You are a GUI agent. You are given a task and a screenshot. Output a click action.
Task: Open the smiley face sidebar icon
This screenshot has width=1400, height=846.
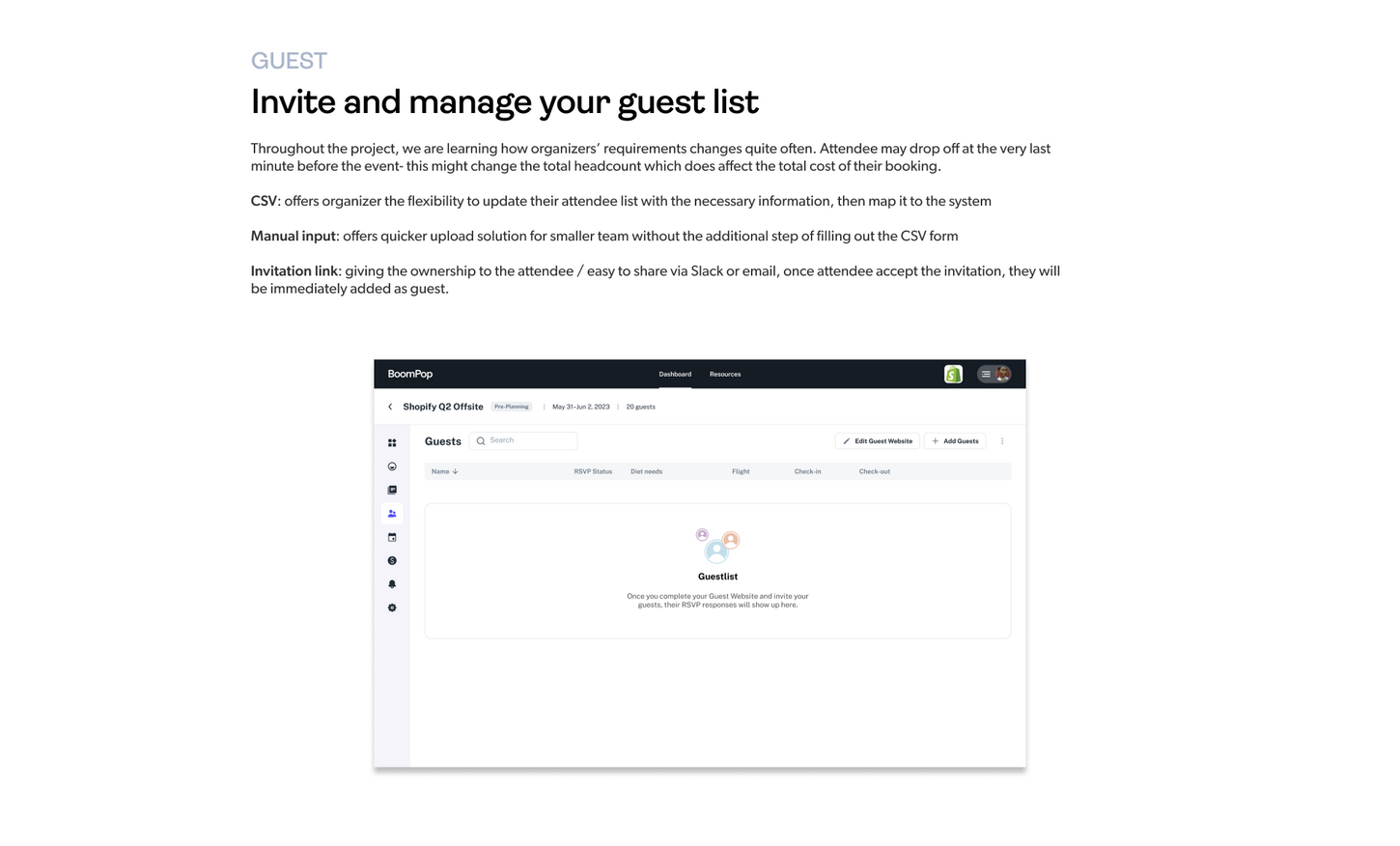point(392,466)
